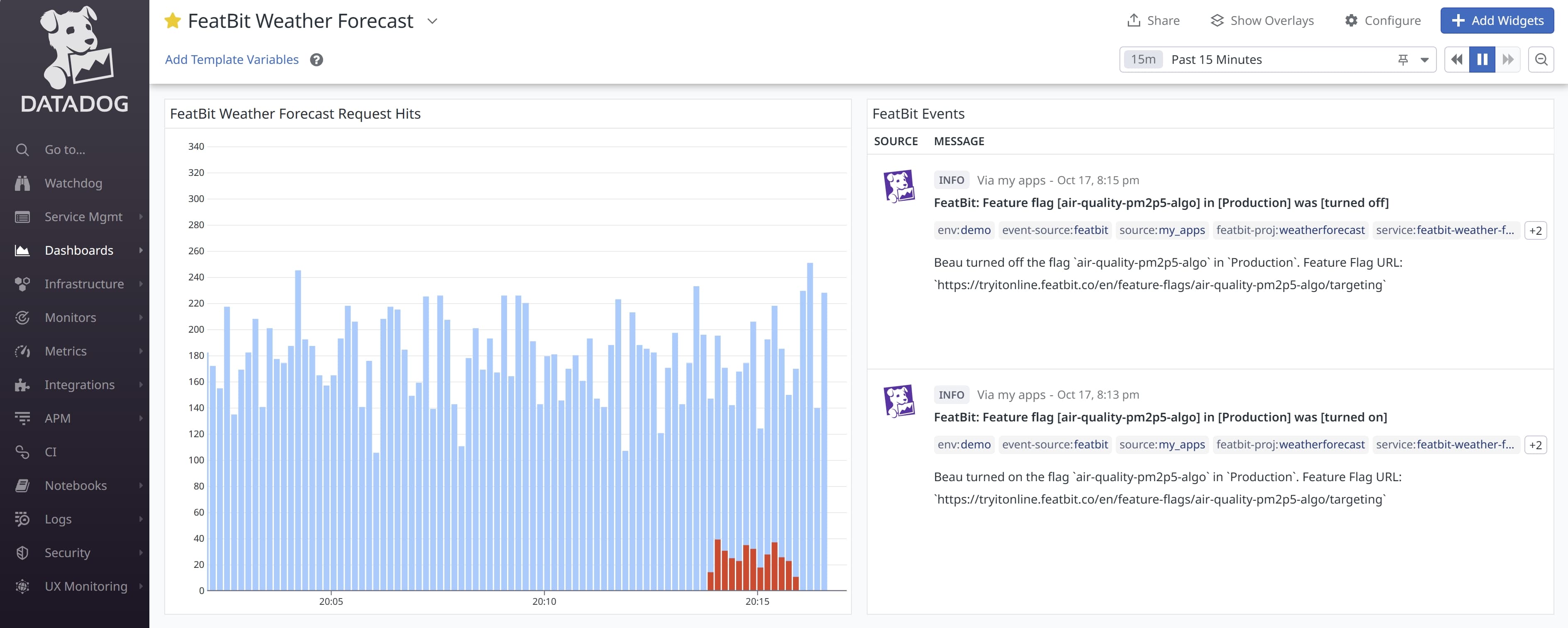The height and width of the screenshot is (628, 1568).
Task: Click Add Template Variables link
Action: point(231,60)
